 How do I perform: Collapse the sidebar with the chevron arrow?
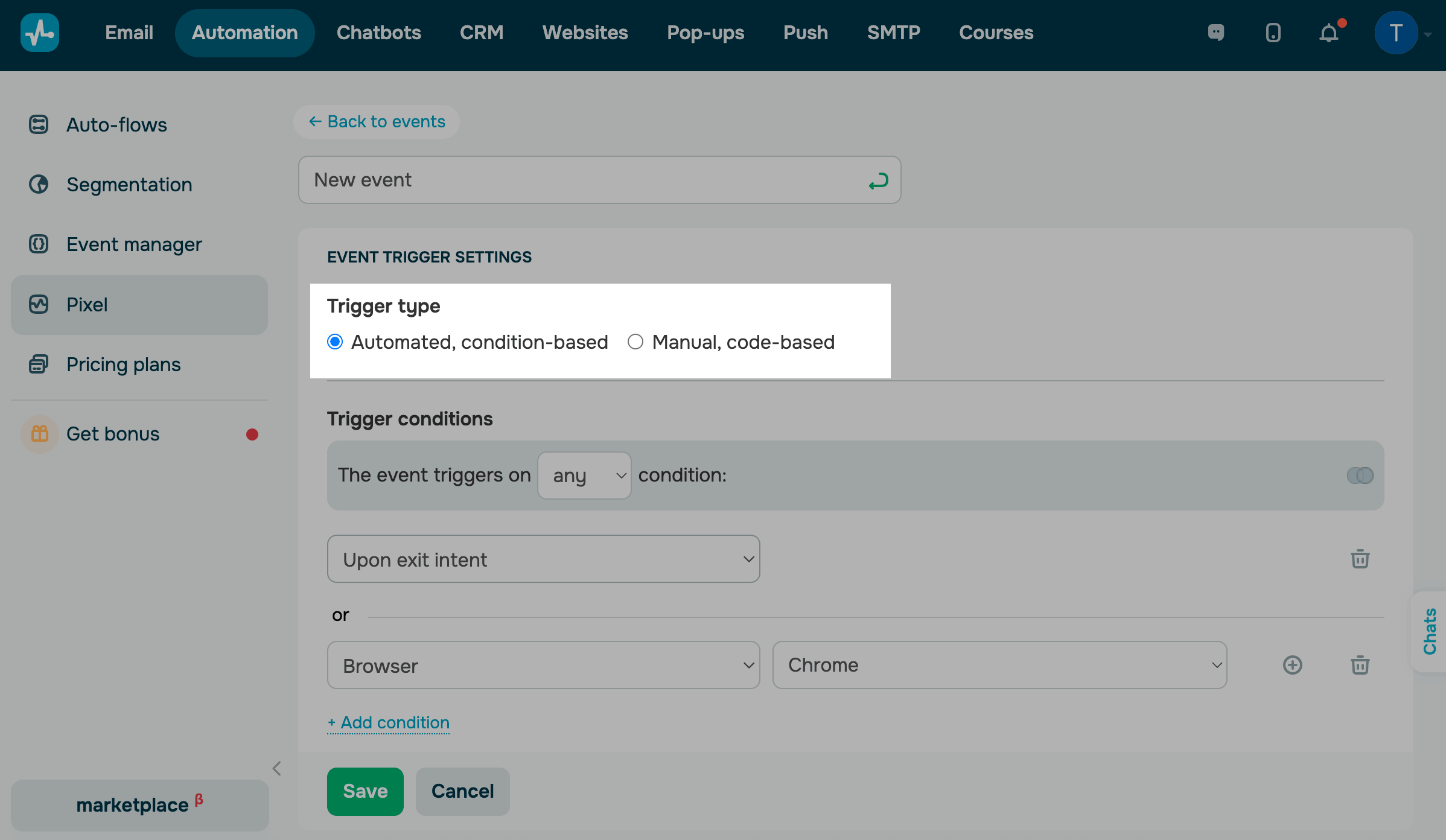(277, 768)
